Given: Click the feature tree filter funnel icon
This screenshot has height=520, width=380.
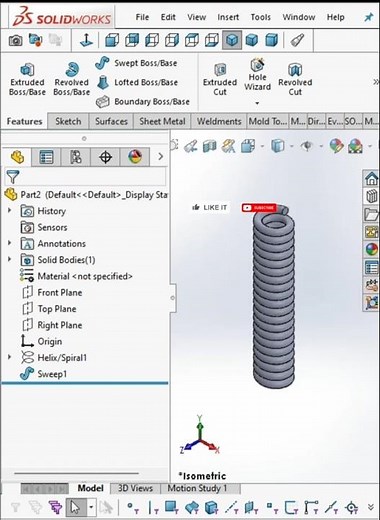Looking at the screenshot, I should (13, 177).
